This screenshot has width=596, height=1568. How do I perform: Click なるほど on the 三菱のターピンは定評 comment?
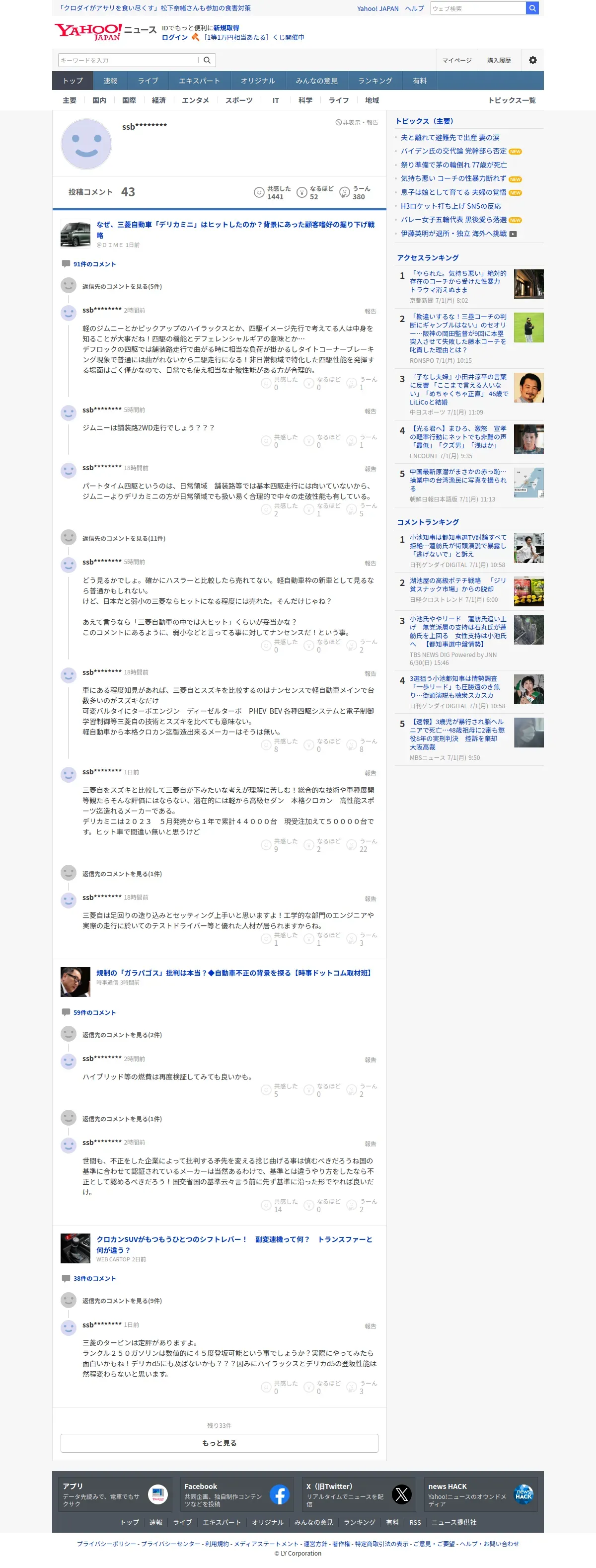pos(322,1388)
